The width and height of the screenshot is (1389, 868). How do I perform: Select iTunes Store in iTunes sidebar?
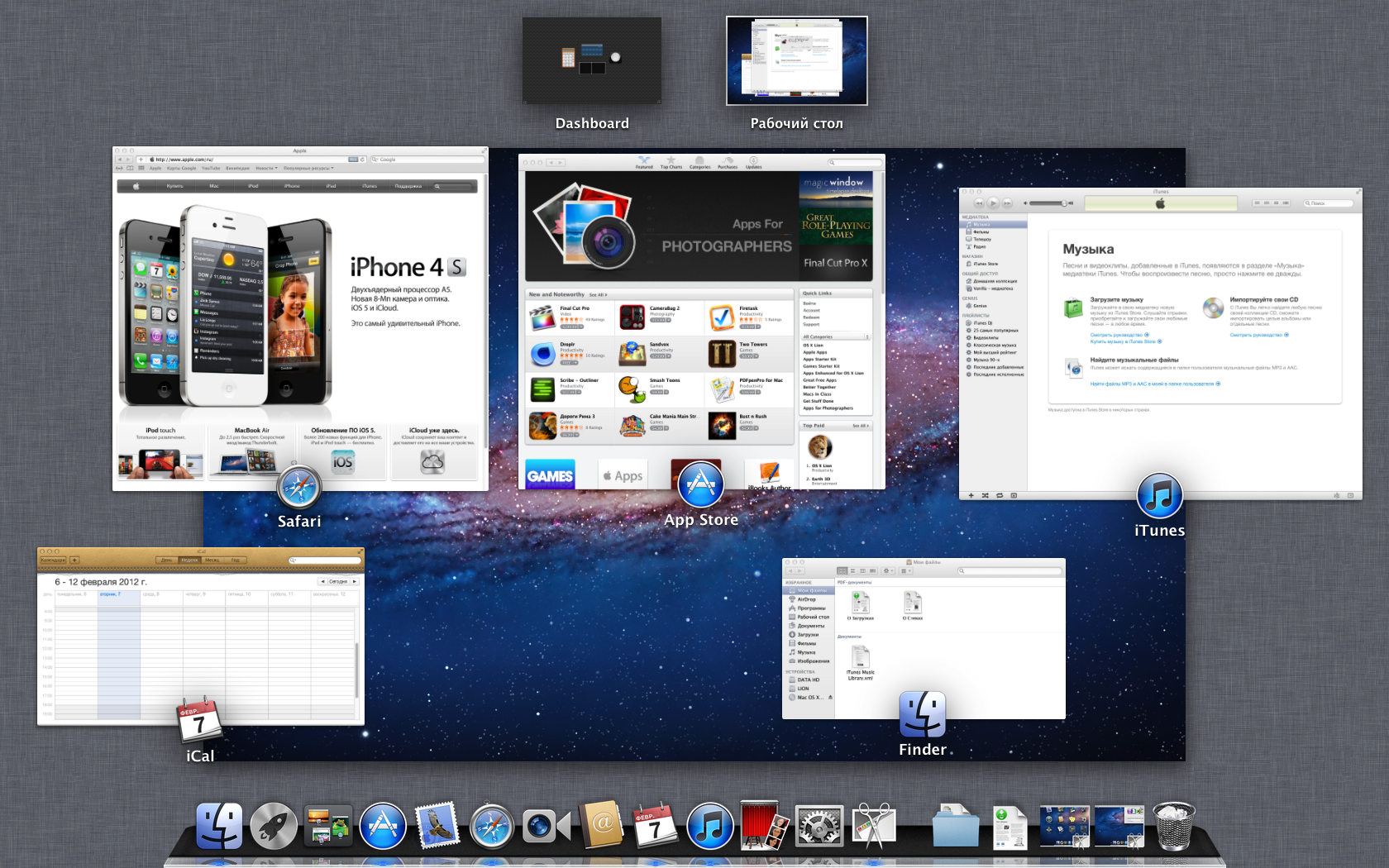click(x=986, y=264)
